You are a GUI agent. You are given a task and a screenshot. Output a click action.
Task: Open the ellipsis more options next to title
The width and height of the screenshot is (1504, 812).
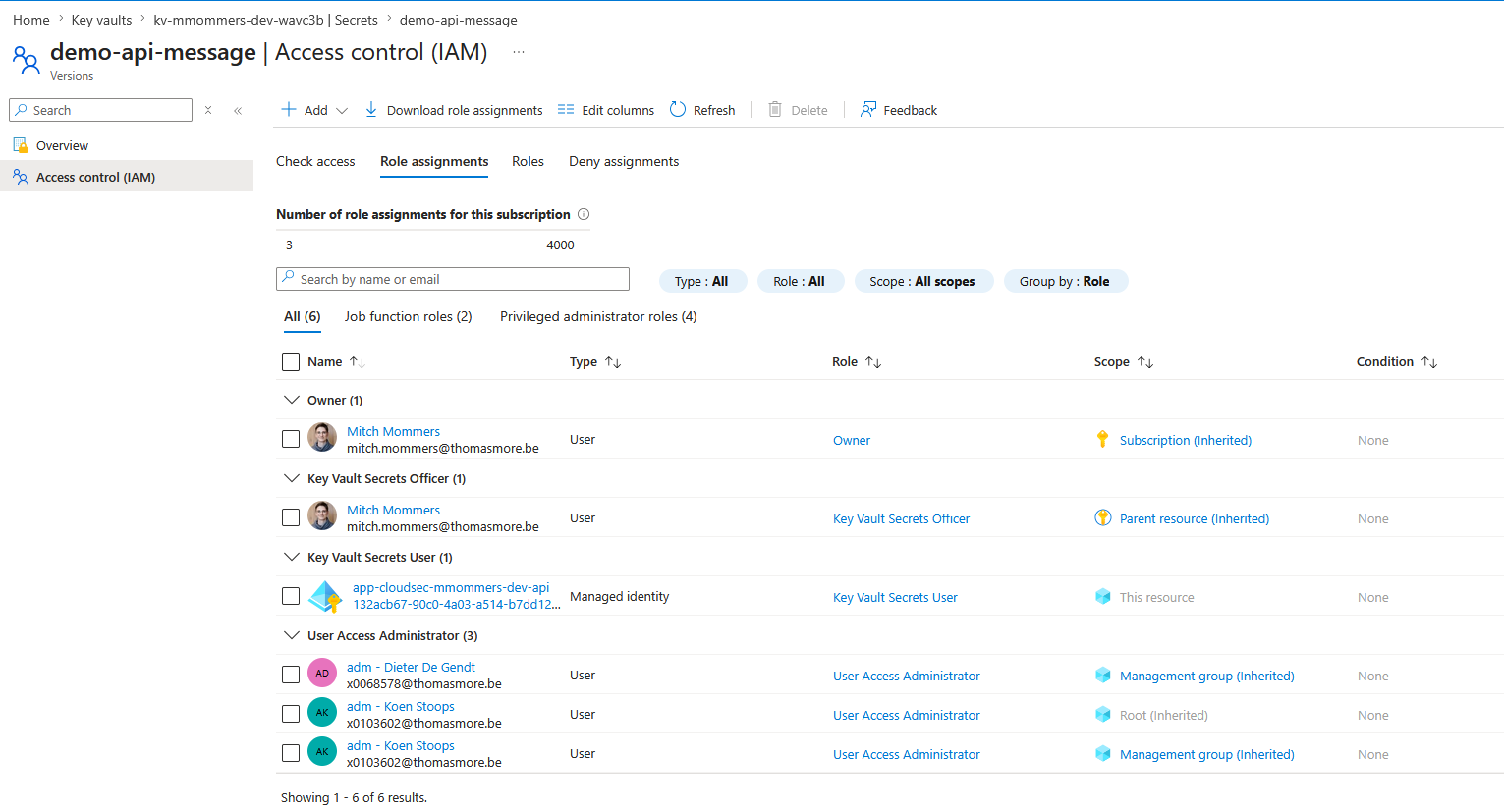tap(519, 52)
